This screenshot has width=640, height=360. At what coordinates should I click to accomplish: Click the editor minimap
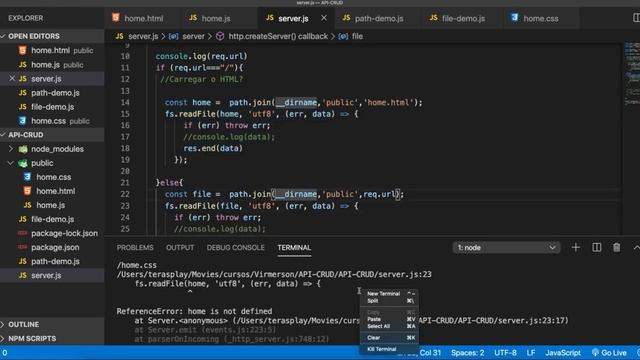[x=632, y=73]
